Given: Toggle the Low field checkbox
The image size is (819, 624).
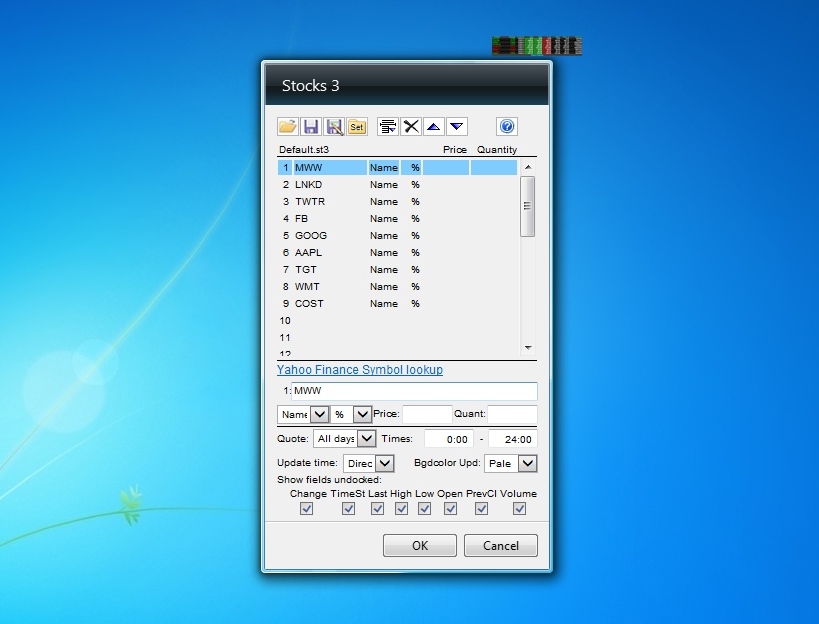Looking at the screenshot, I should 424,509.
